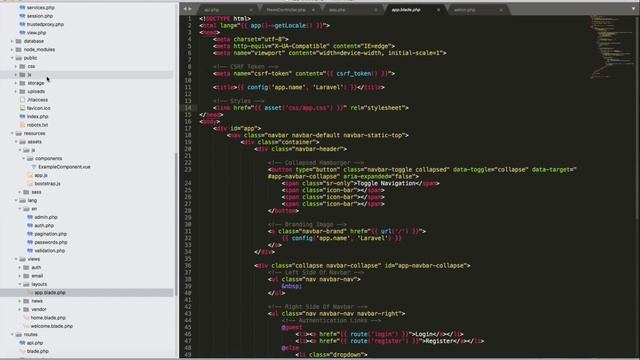This screenshot has height=360, width=640.
Task: Click PHP file icon beside services.php
Action: pyautogui.click(x=22, y=7)
